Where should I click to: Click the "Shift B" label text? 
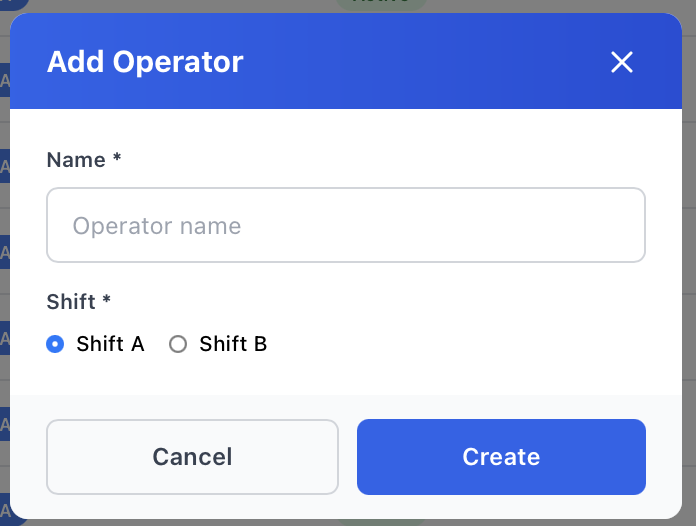pyautogui.click(x=233, y=344)
